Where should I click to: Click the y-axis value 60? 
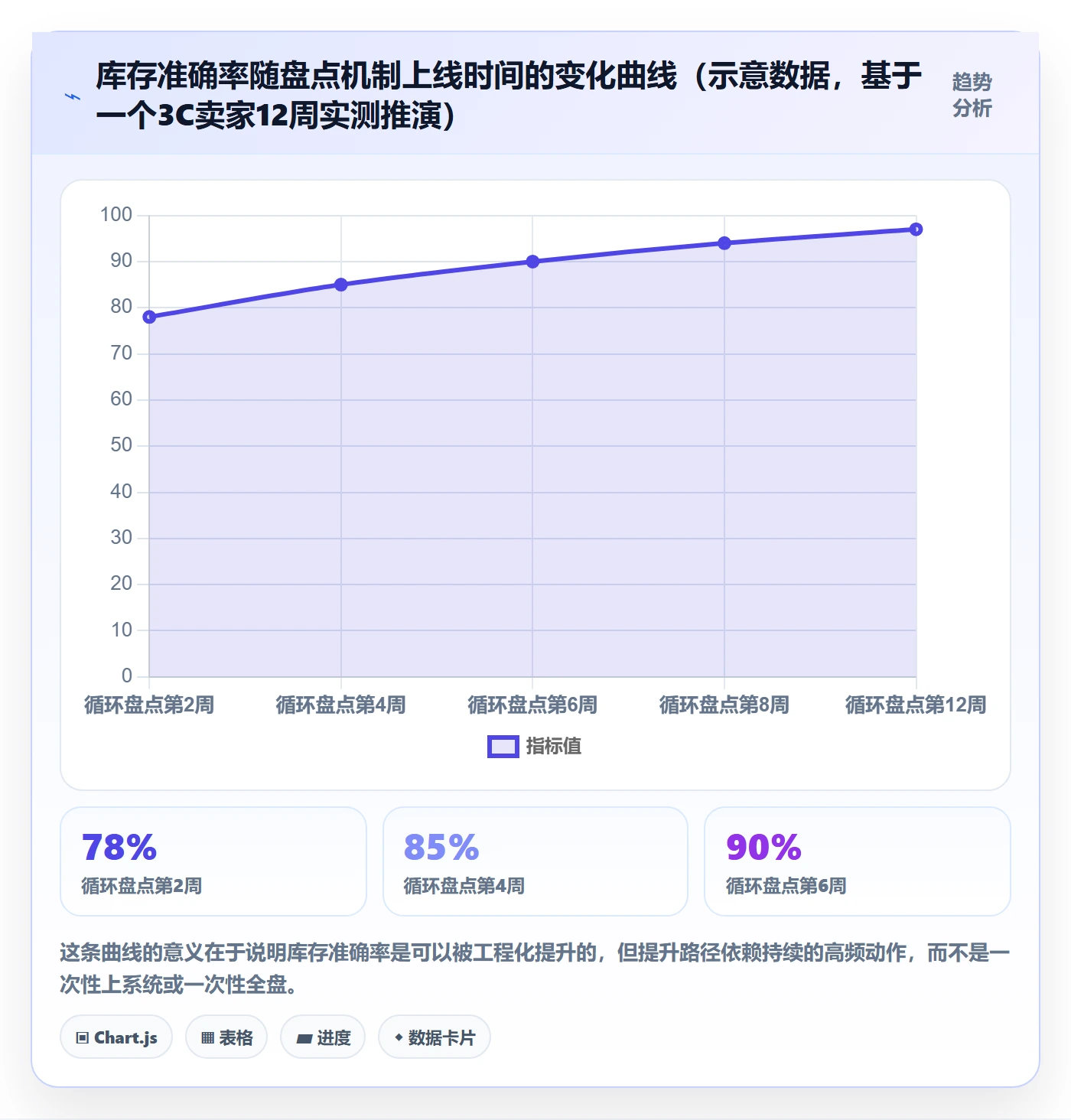pos(122,399)
